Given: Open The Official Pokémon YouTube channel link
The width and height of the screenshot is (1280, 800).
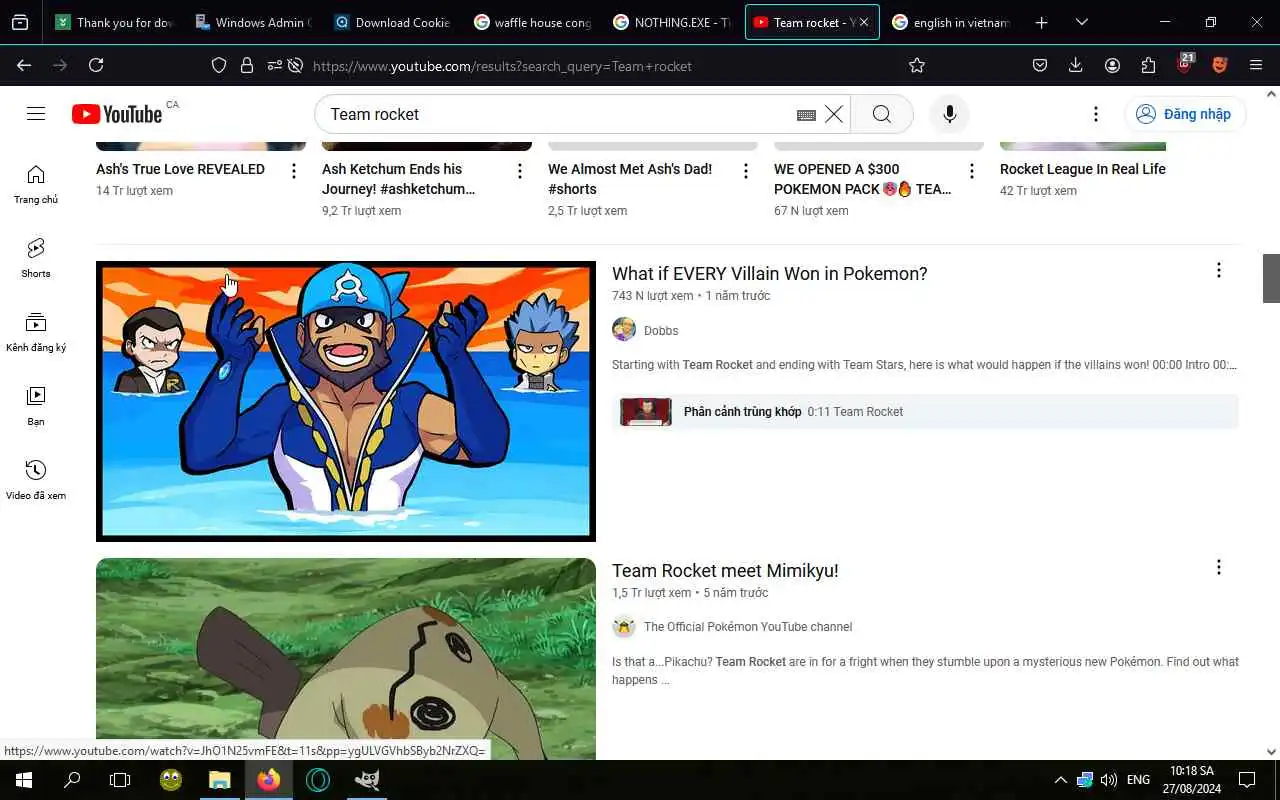Looking at the screenshot, I should [x=748, y=627].
